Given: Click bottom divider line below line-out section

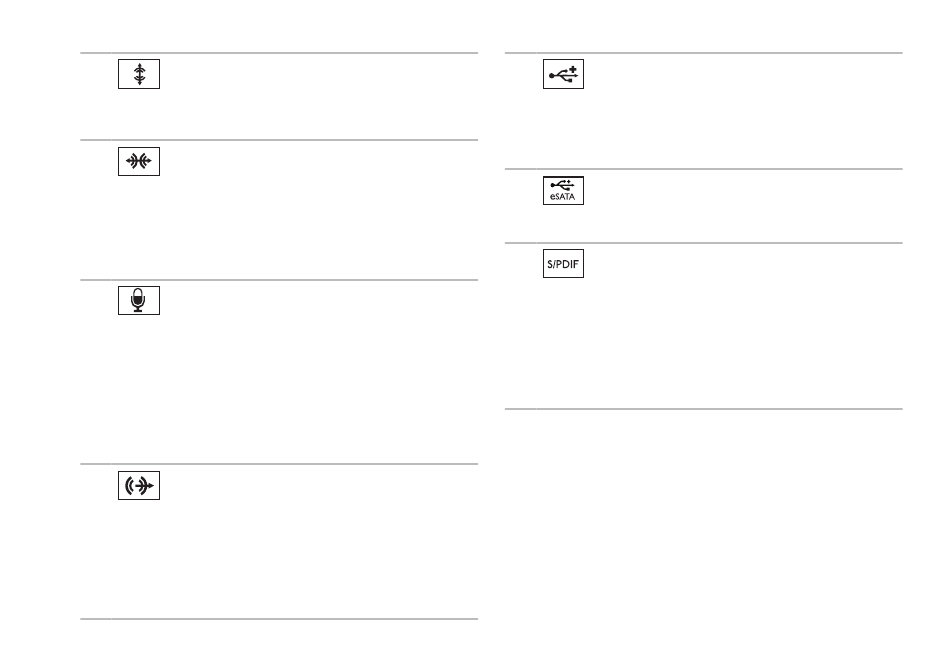Looking at the screenshot, I should pyautogui.click(x=279, y=619).
